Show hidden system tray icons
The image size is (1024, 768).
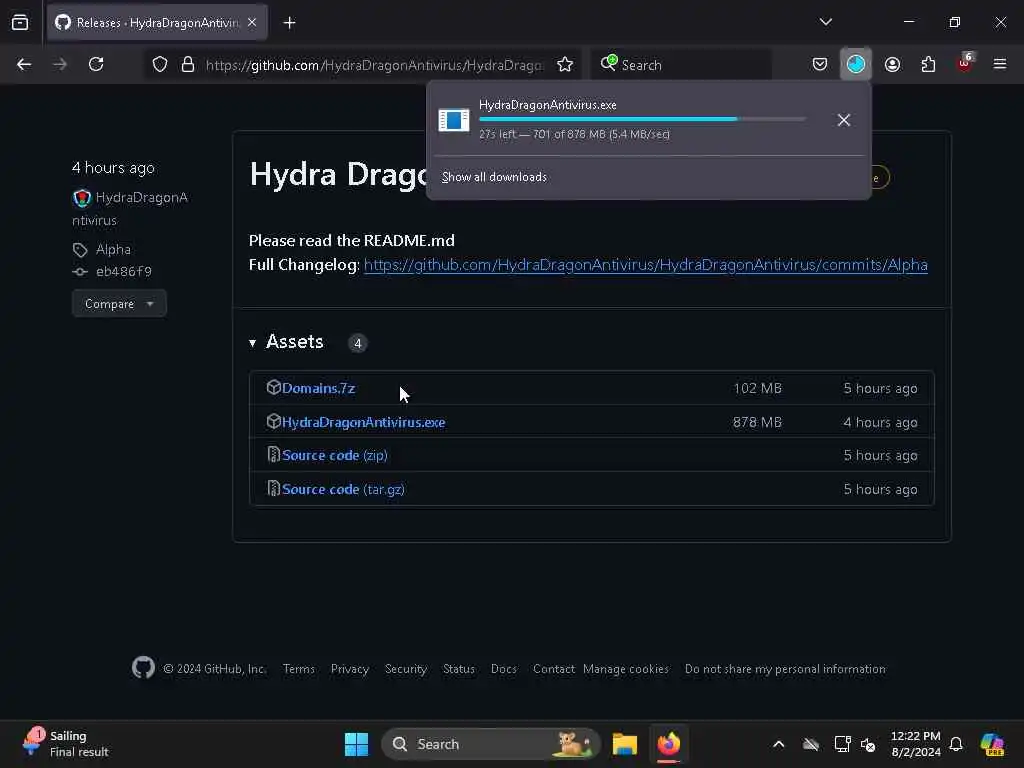coord(778,744)
